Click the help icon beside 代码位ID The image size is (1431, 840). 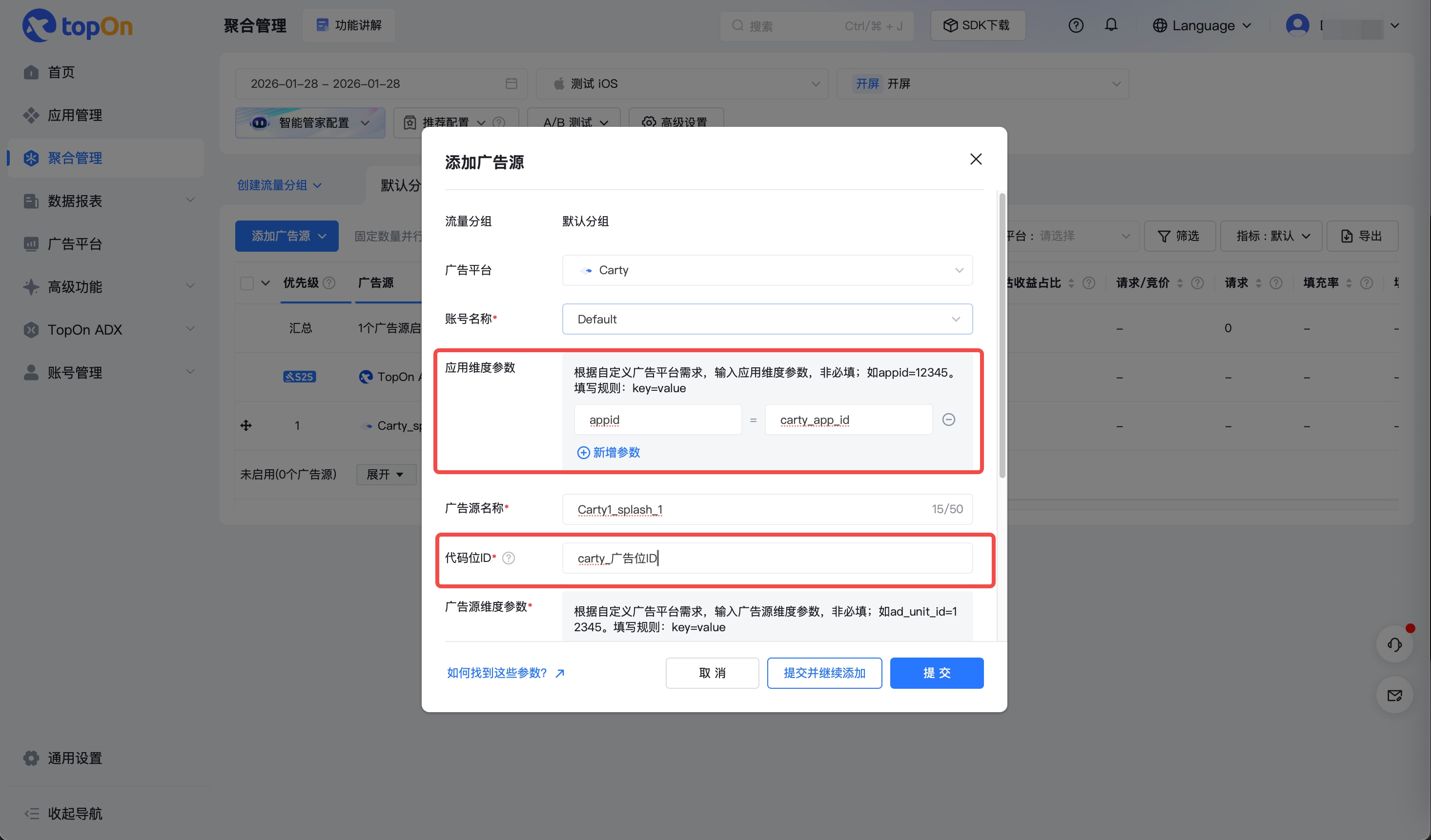tap(508, 558)
